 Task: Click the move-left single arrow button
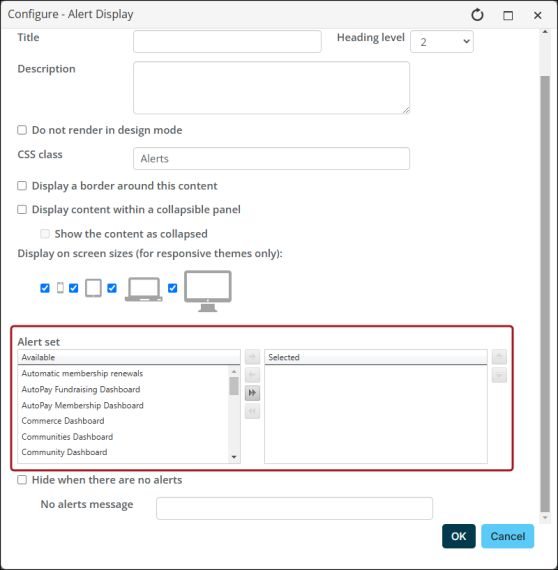252,375
